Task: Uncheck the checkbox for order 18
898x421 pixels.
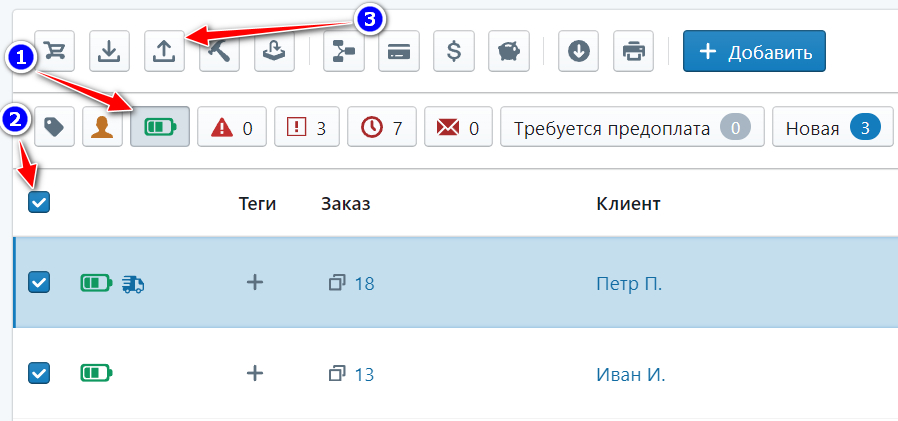Action: pos(39,283)
